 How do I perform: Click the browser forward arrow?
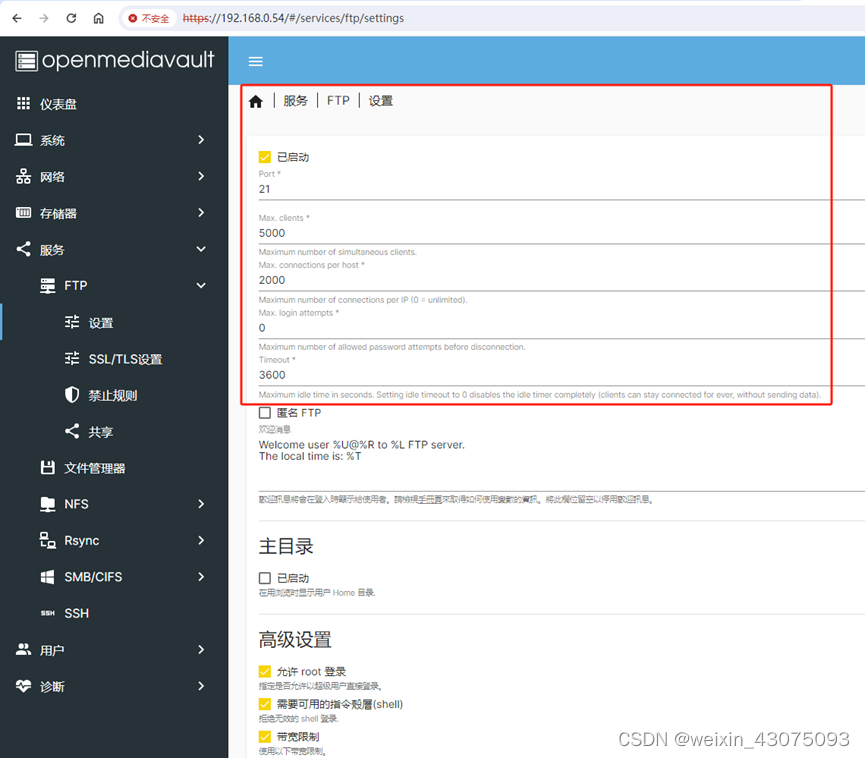pos(44,18)
